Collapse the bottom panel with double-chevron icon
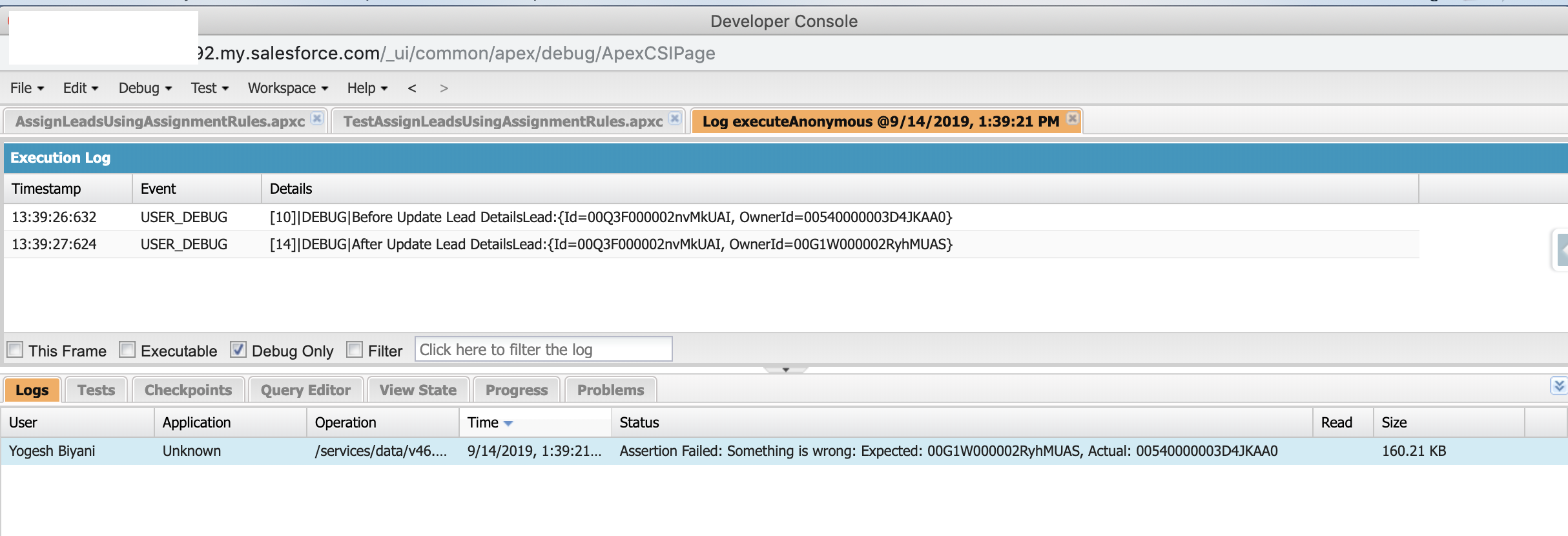 1558,386
